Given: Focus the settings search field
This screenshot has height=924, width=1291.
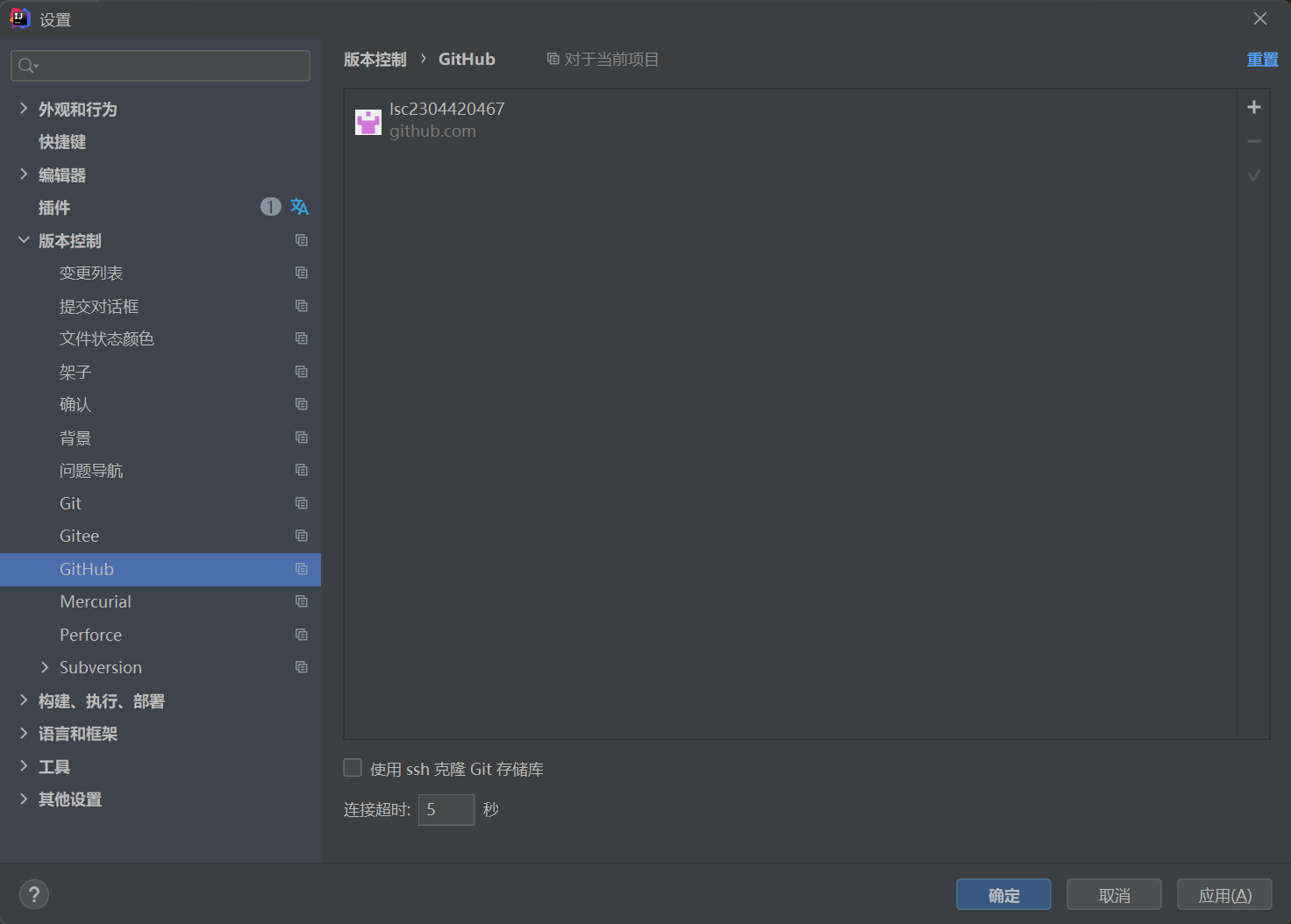Looking at the screenshot, I should [160, 66].
